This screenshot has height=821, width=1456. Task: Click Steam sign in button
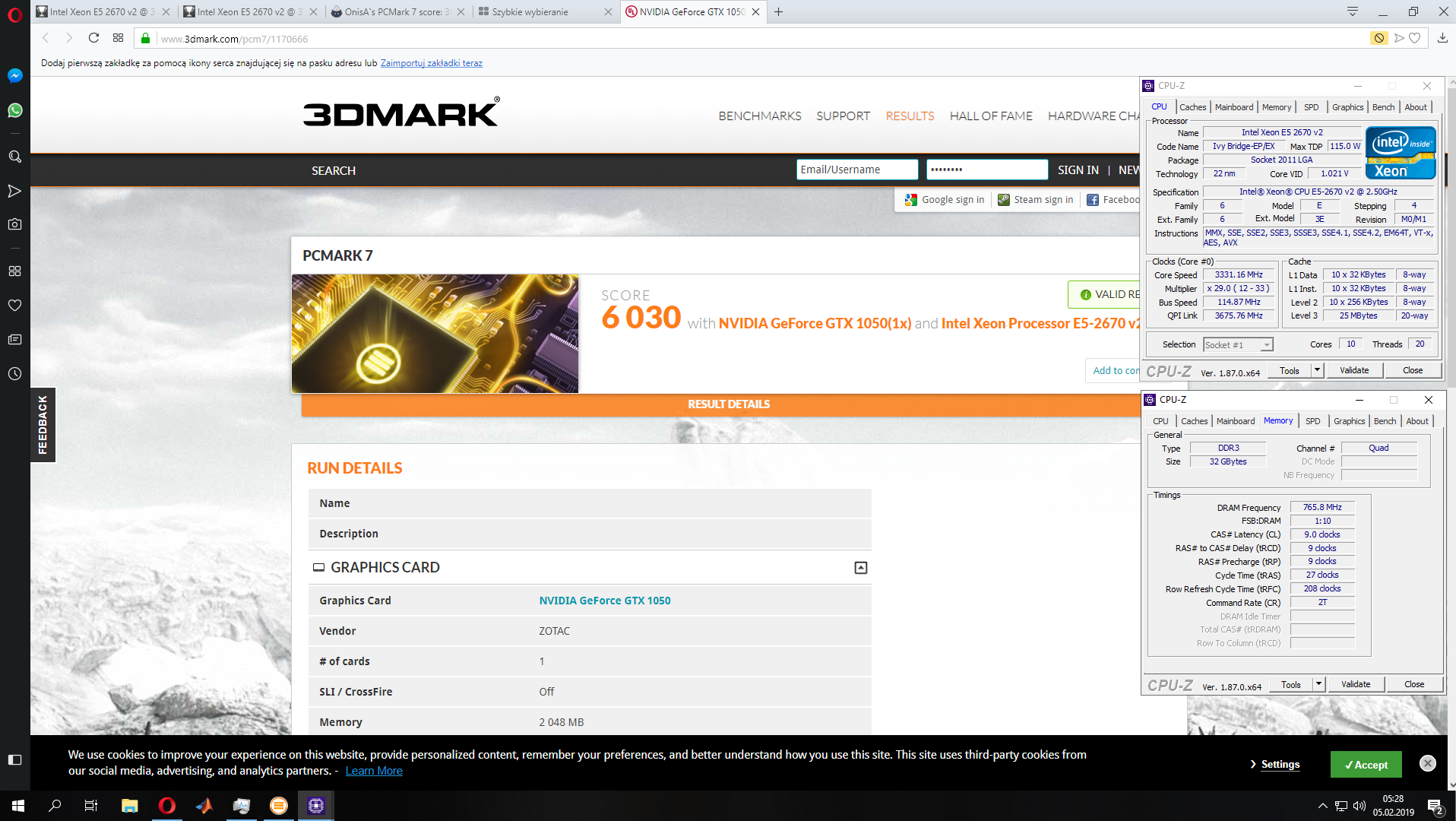click(x=1037, y=200)
